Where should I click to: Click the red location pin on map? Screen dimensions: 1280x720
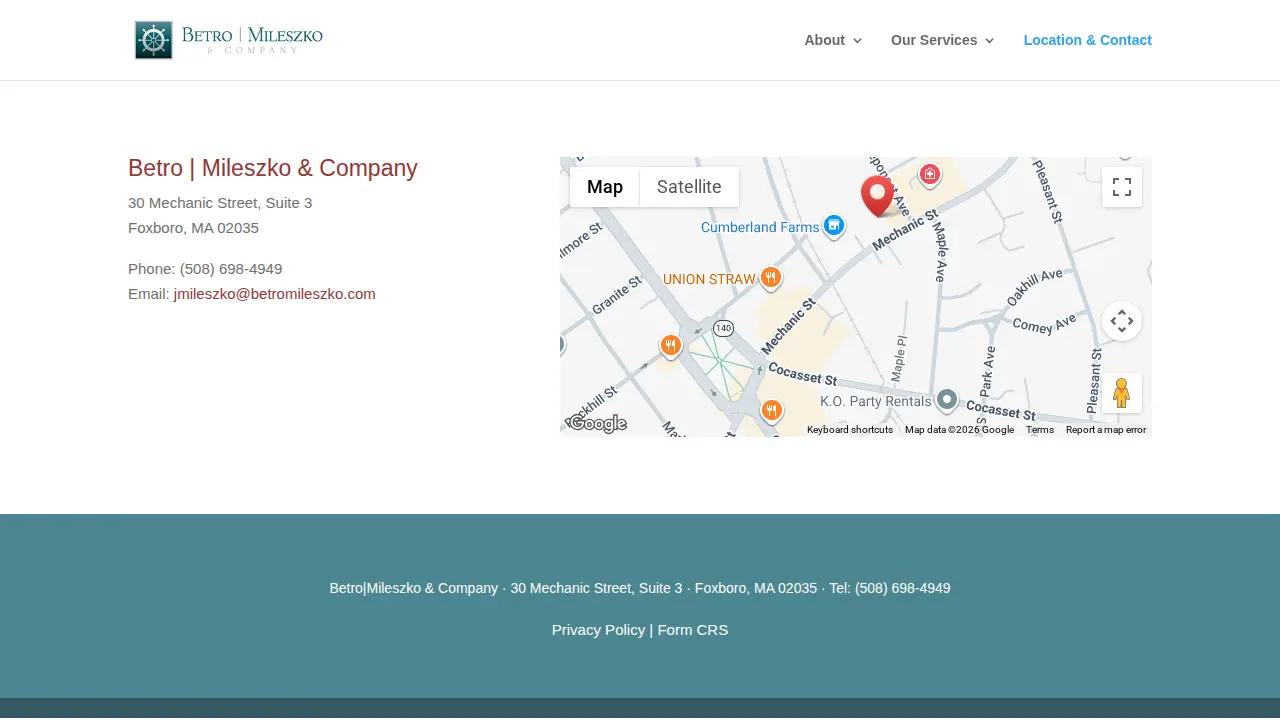click(877, 196)
